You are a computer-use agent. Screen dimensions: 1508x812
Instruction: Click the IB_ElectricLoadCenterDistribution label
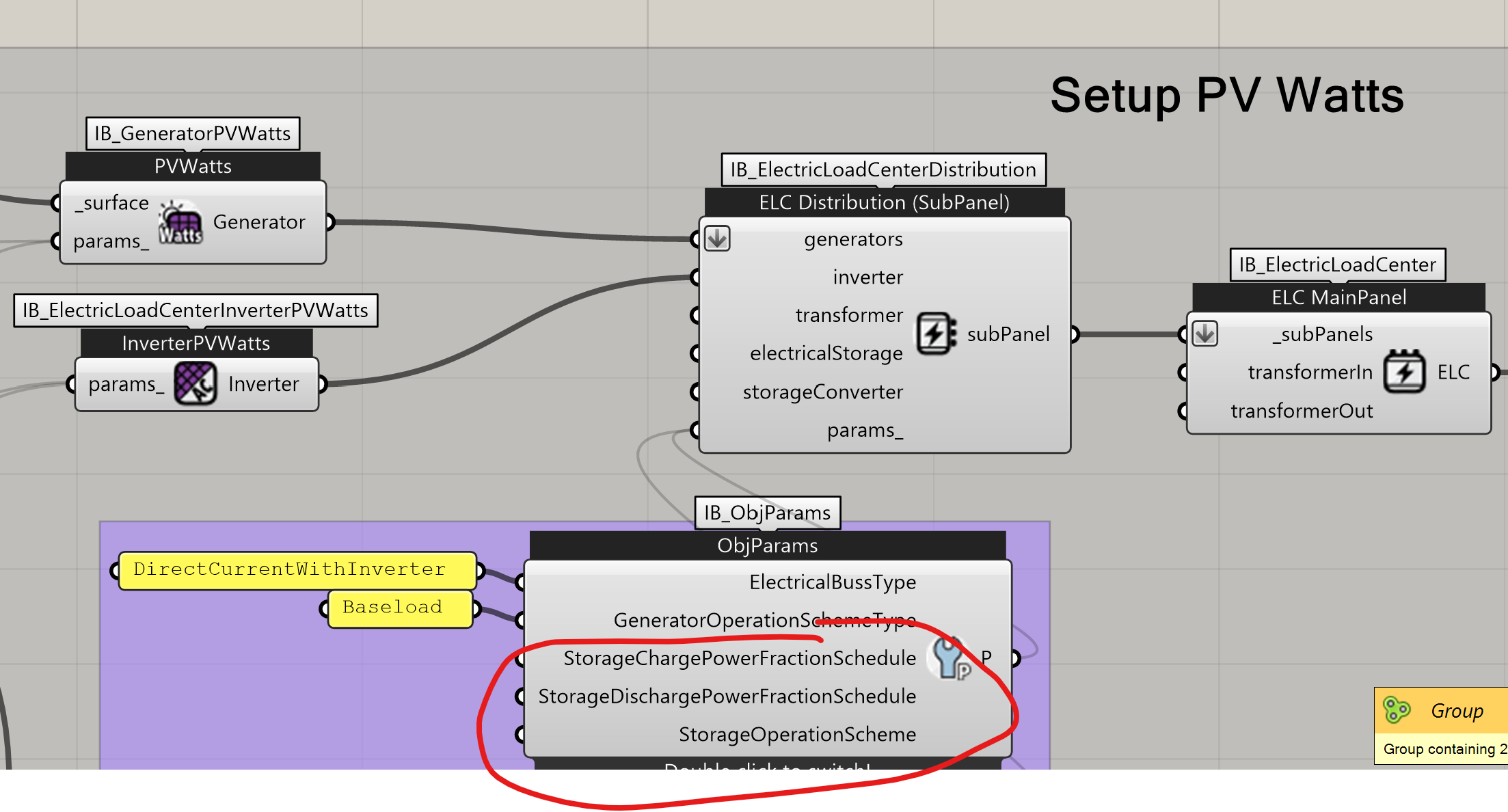pos(883,170)
